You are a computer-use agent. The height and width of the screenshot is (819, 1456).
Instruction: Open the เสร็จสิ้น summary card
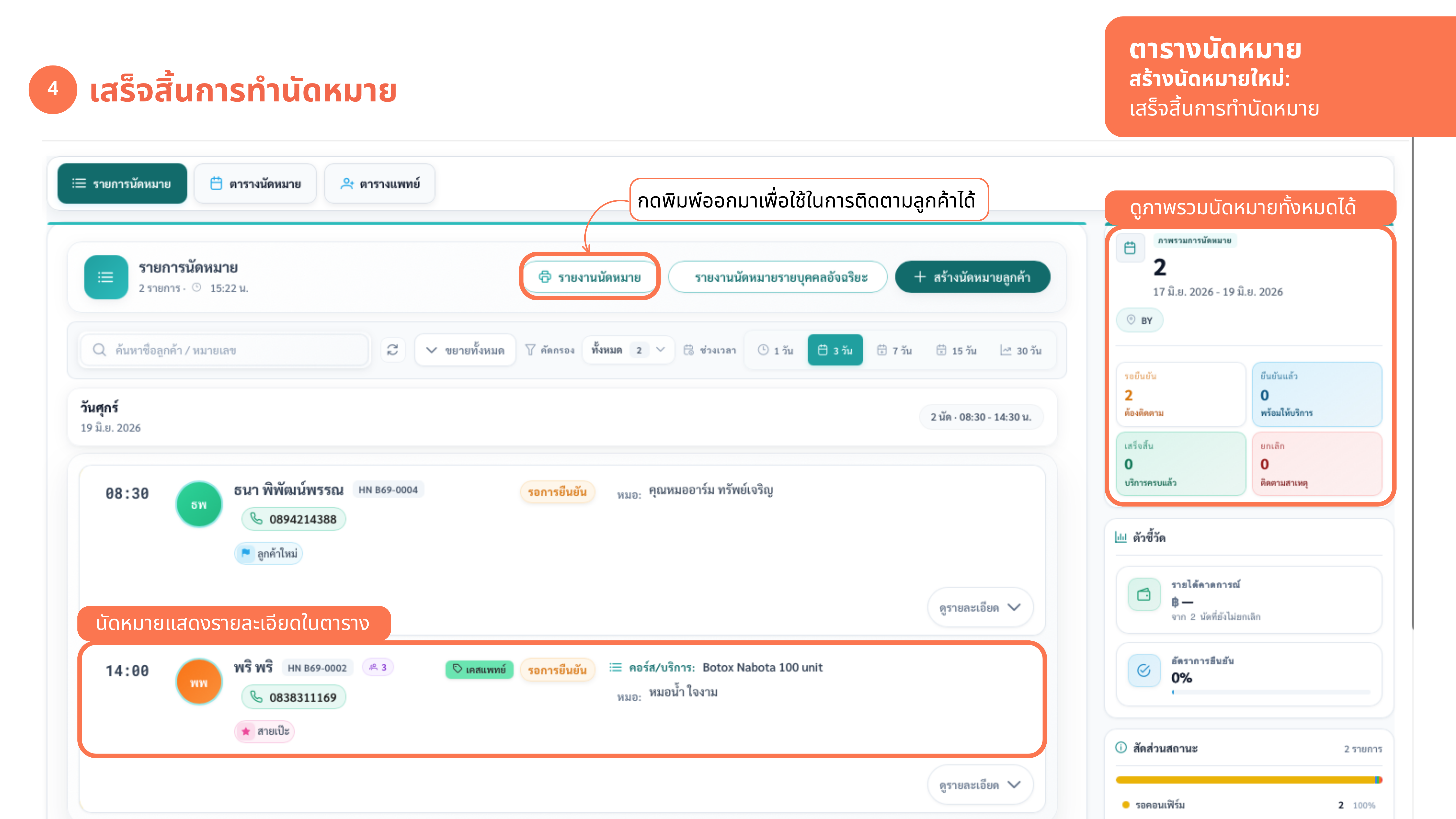click(1181, 464)
